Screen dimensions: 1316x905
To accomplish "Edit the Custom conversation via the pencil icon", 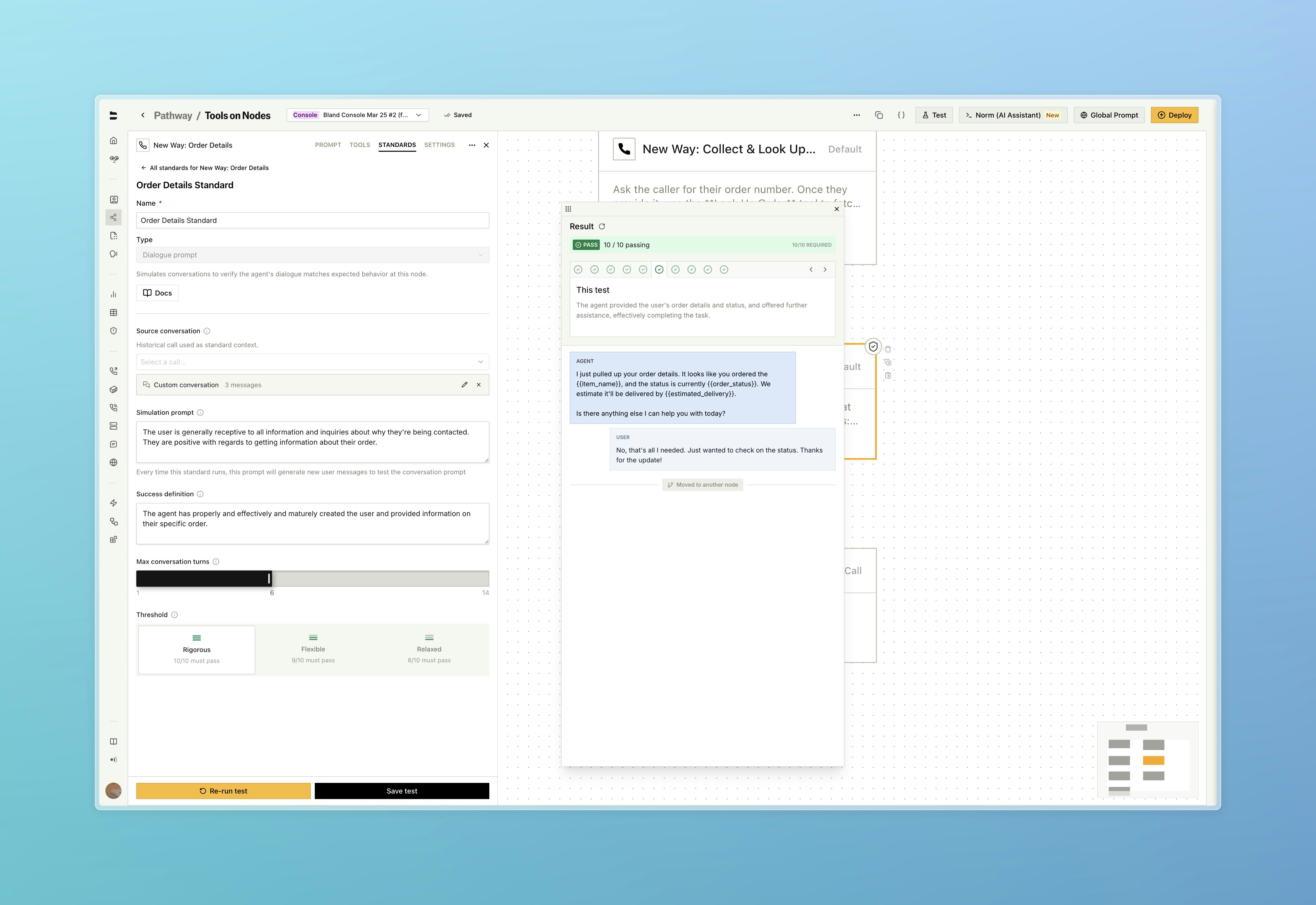I will [x=465, y=384].
